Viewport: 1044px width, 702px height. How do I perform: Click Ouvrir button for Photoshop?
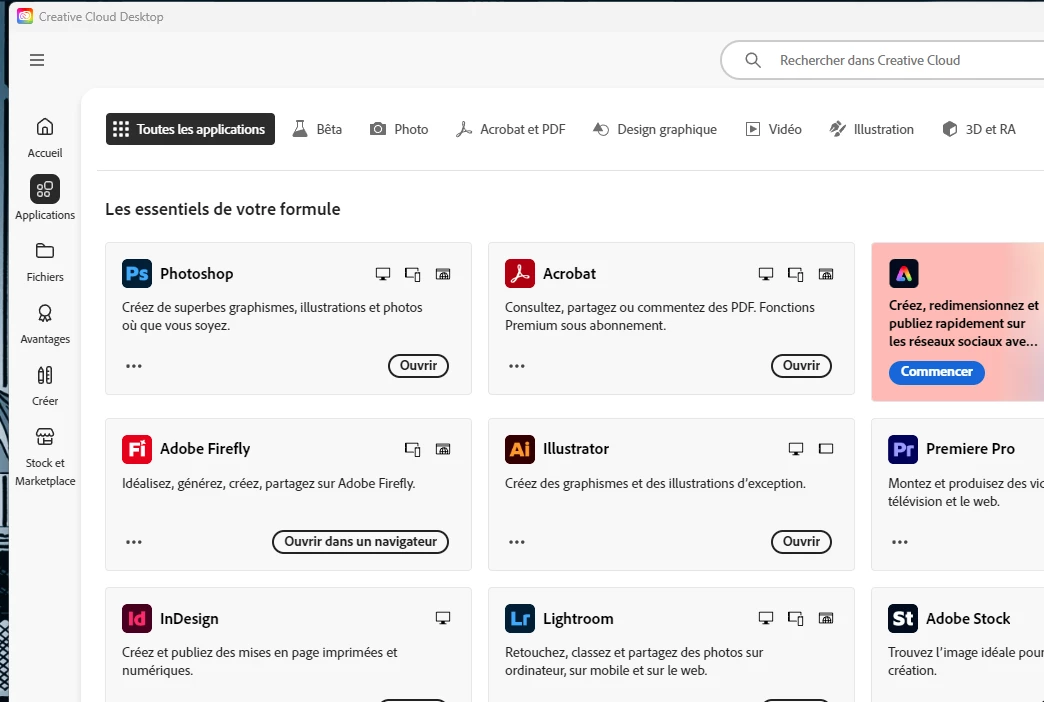(x=418, y=366)
